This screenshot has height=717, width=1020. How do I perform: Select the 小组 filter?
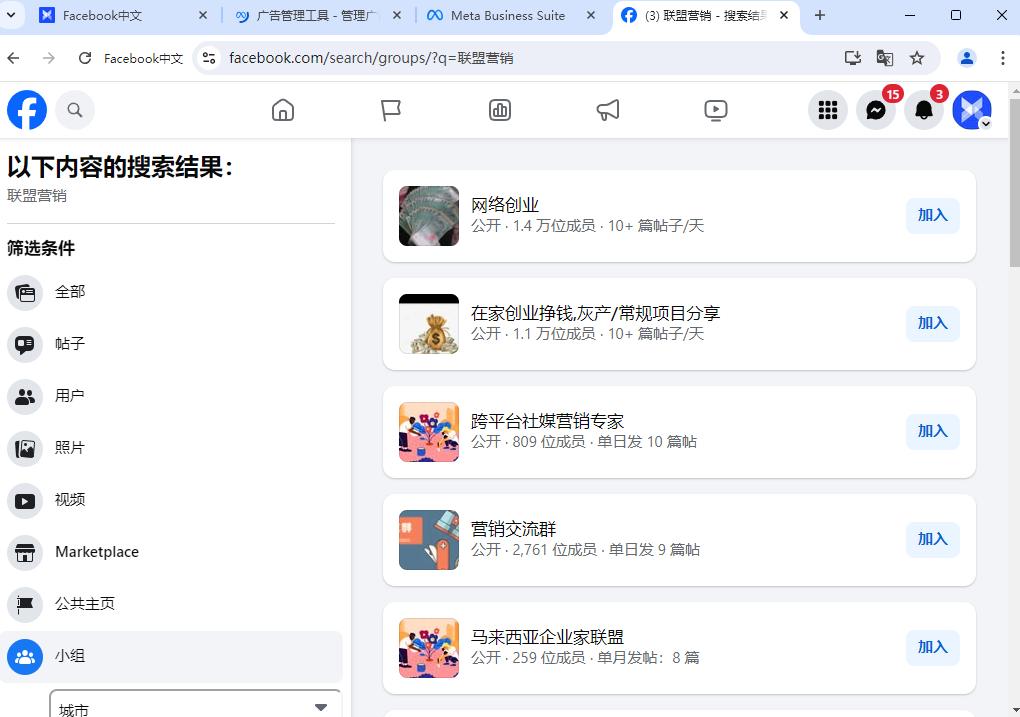171,656
